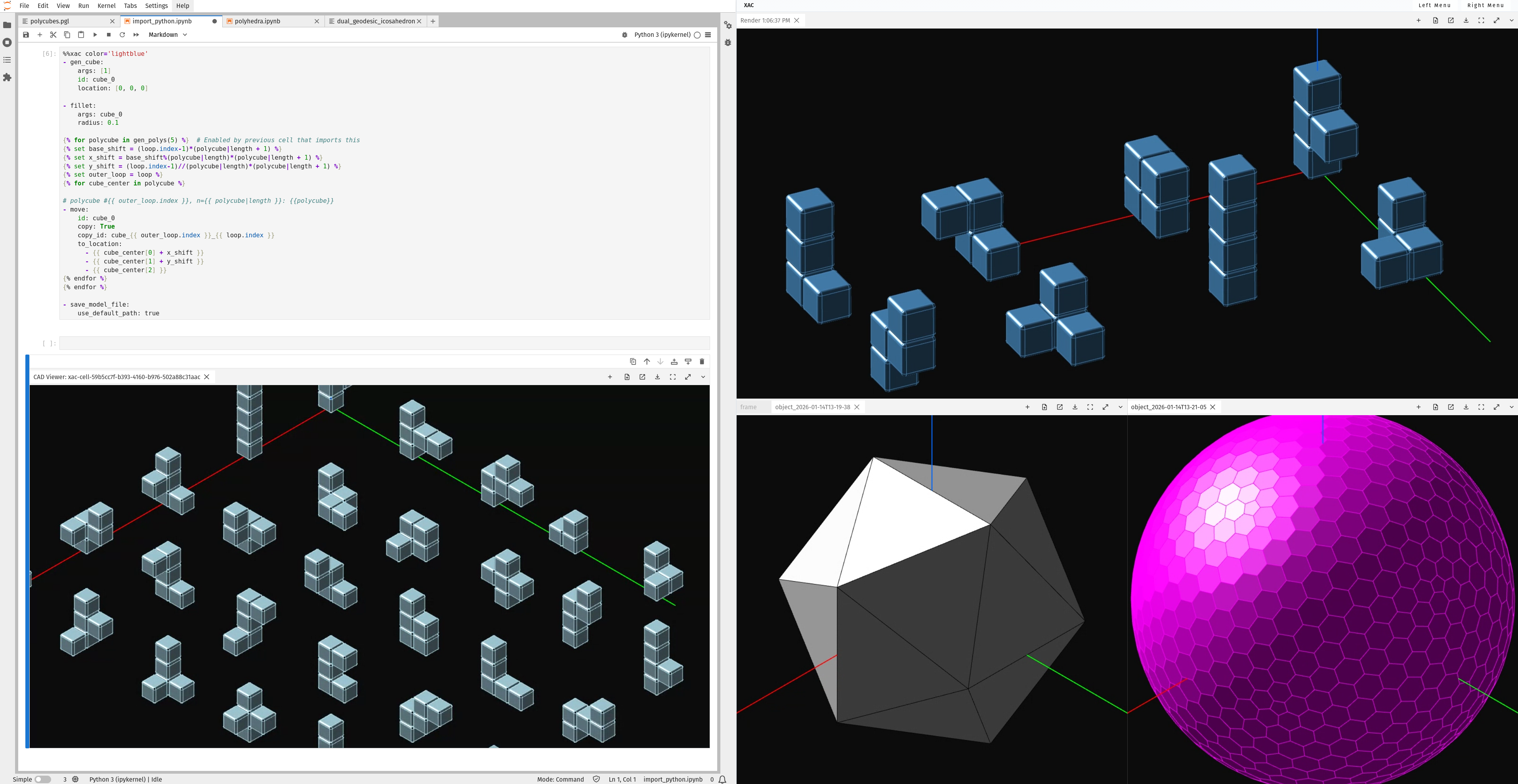The width and height of the screenshot is (1518, 784).
Task: Toggle the Simple interface mode switch
Action: tap(42, 779)
